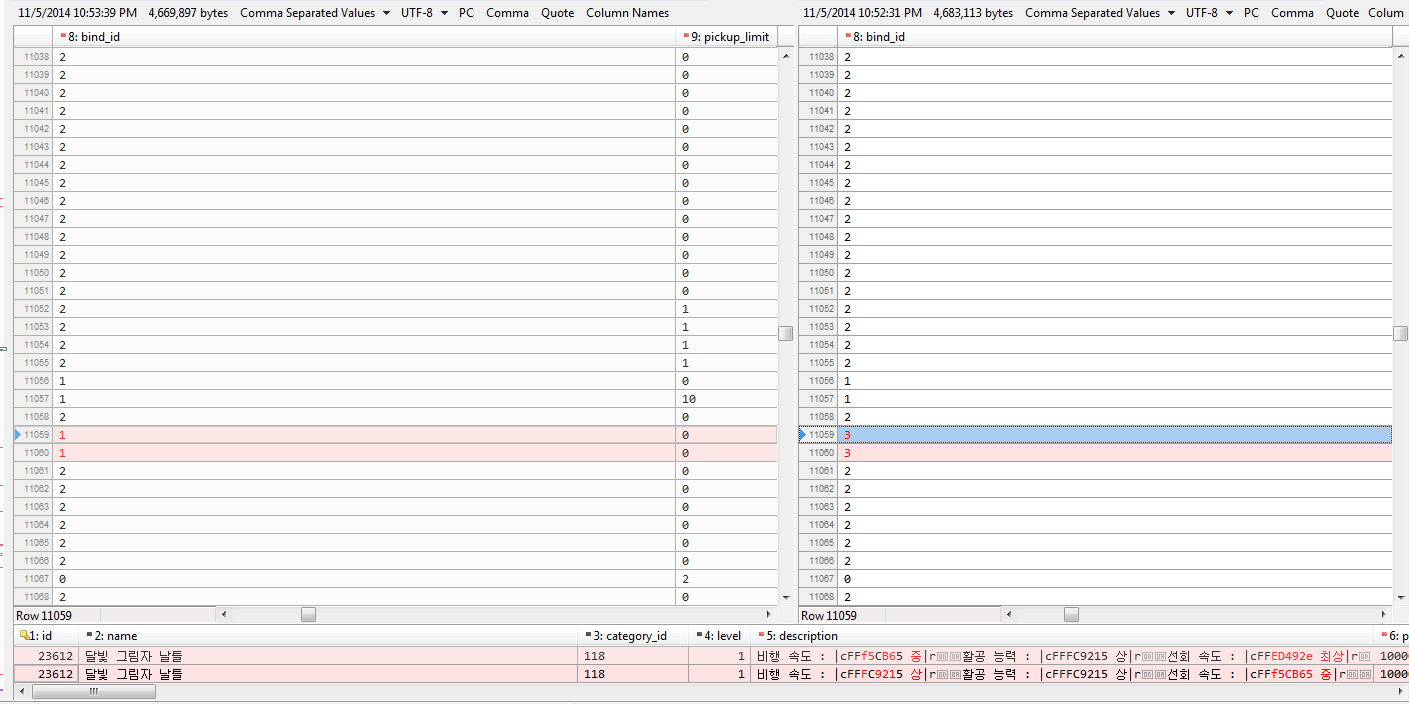
Task: Select pickup_limit value '2' in row 11067
Action: pos(685,579)
